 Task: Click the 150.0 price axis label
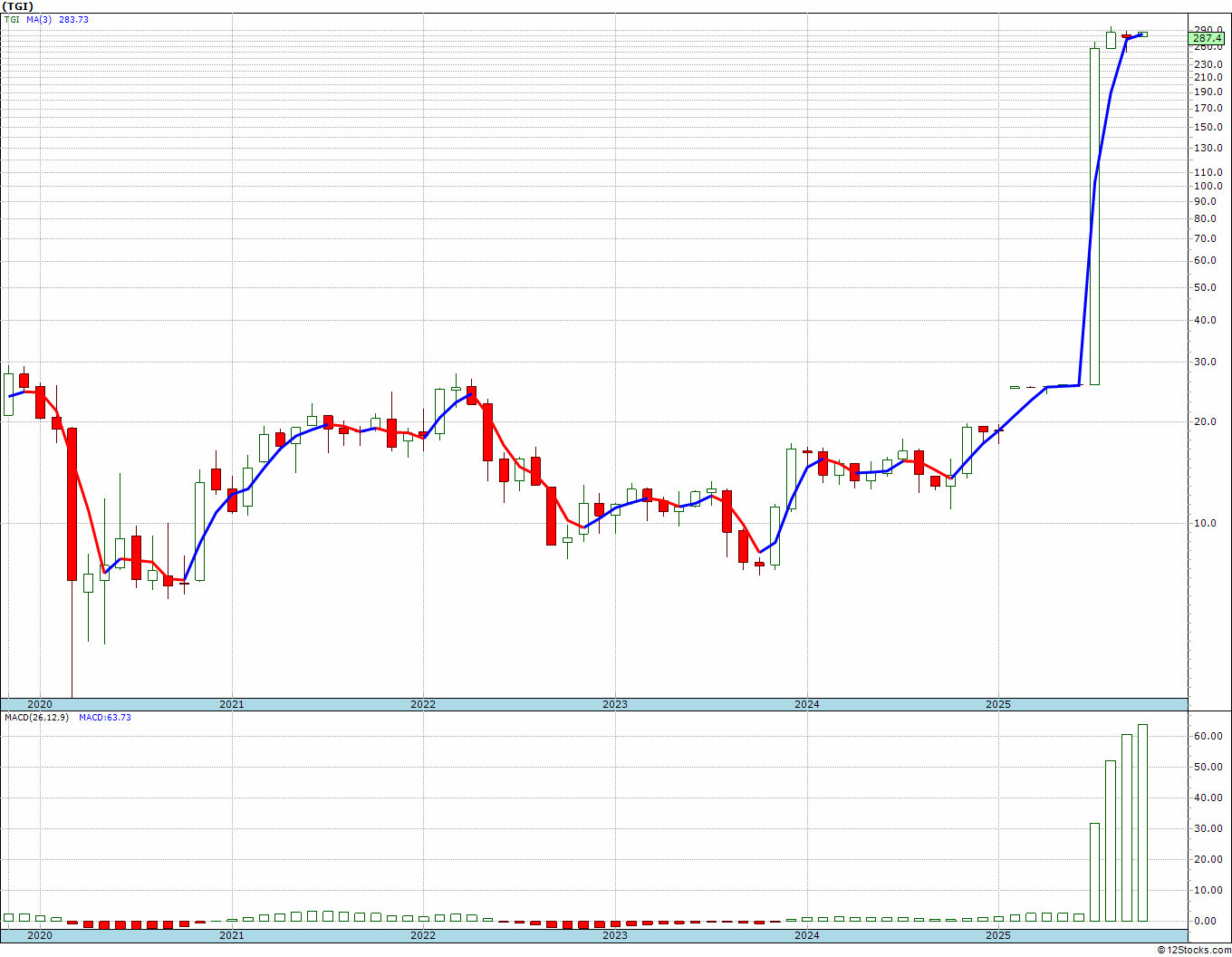pyautogui.click(x=1208, y=127)
